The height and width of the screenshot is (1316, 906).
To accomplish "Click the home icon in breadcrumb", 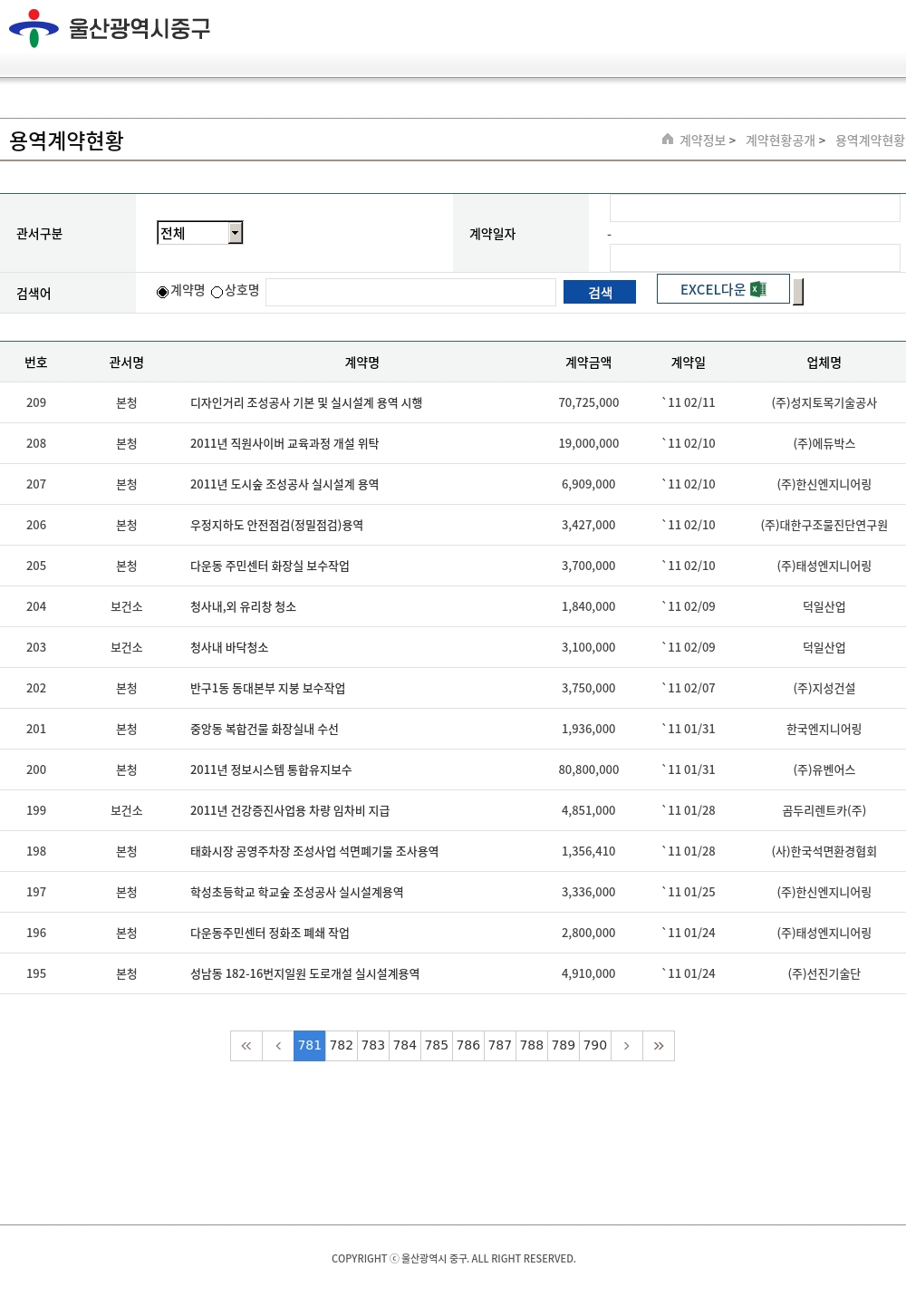I will (668, 140).
